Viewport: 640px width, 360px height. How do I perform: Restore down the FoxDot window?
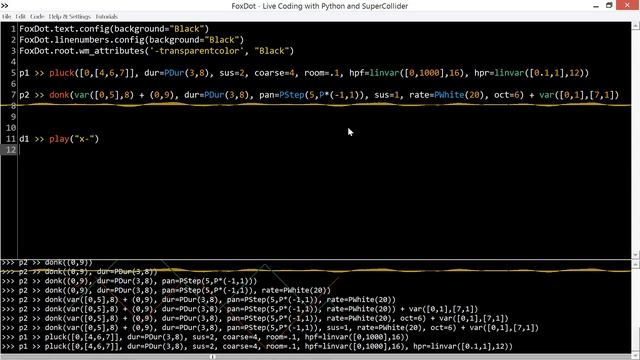(609, 6)
